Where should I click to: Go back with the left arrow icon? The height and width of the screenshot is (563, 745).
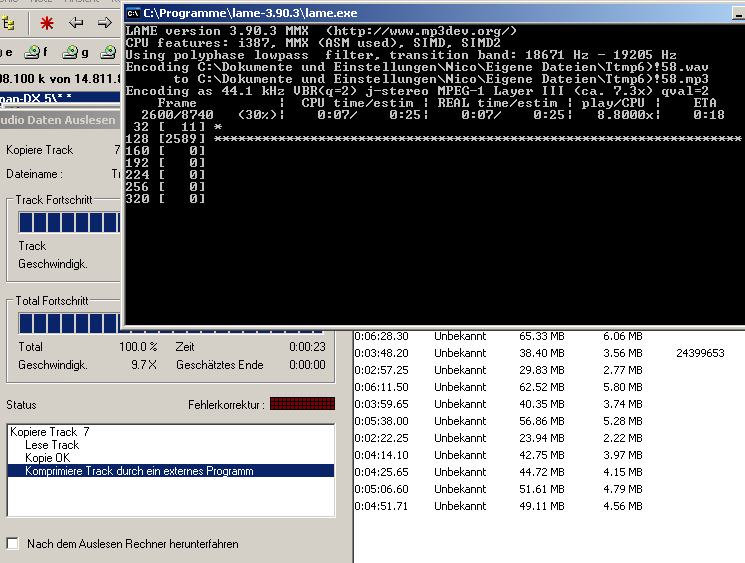coord(76,22)
